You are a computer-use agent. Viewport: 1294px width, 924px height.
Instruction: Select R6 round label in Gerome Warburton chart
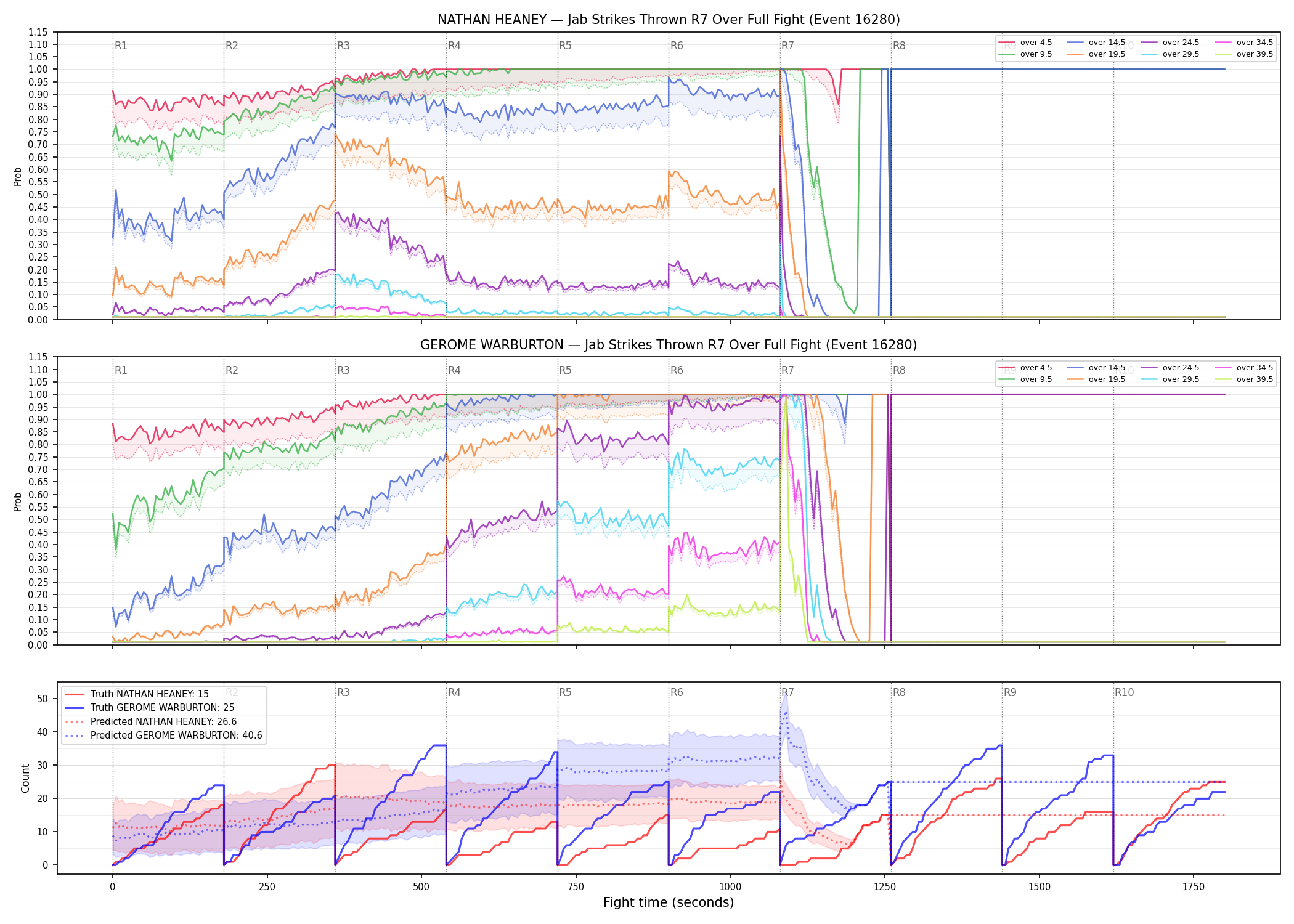click(x=677, y=370)
